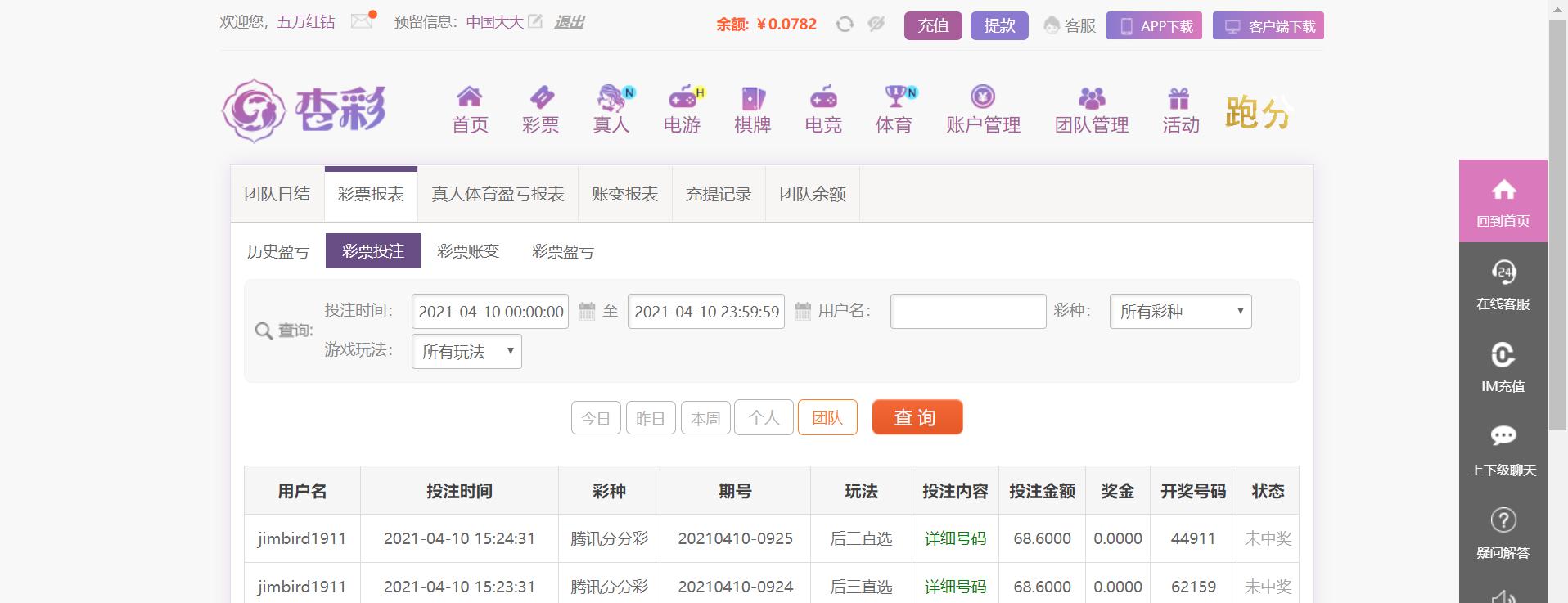1568x603 pixels.
Task: Select 彩票盈亏 sub-tab
Action: 563,251
